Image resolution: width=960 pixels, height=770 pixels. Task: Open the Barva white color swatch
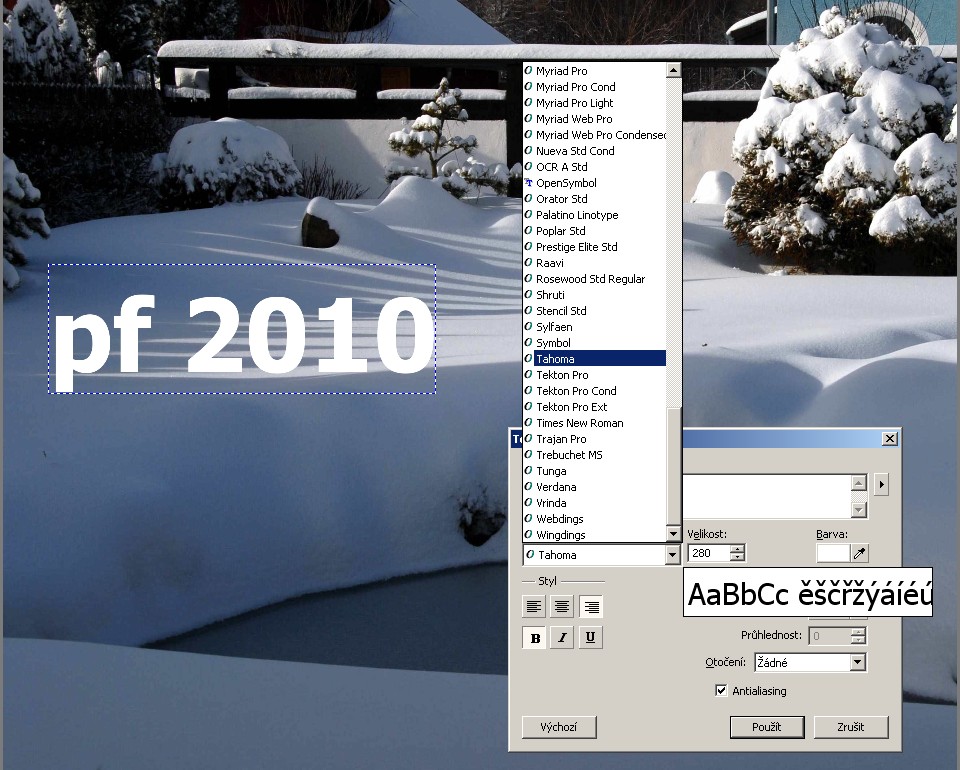tap(832, 553)
